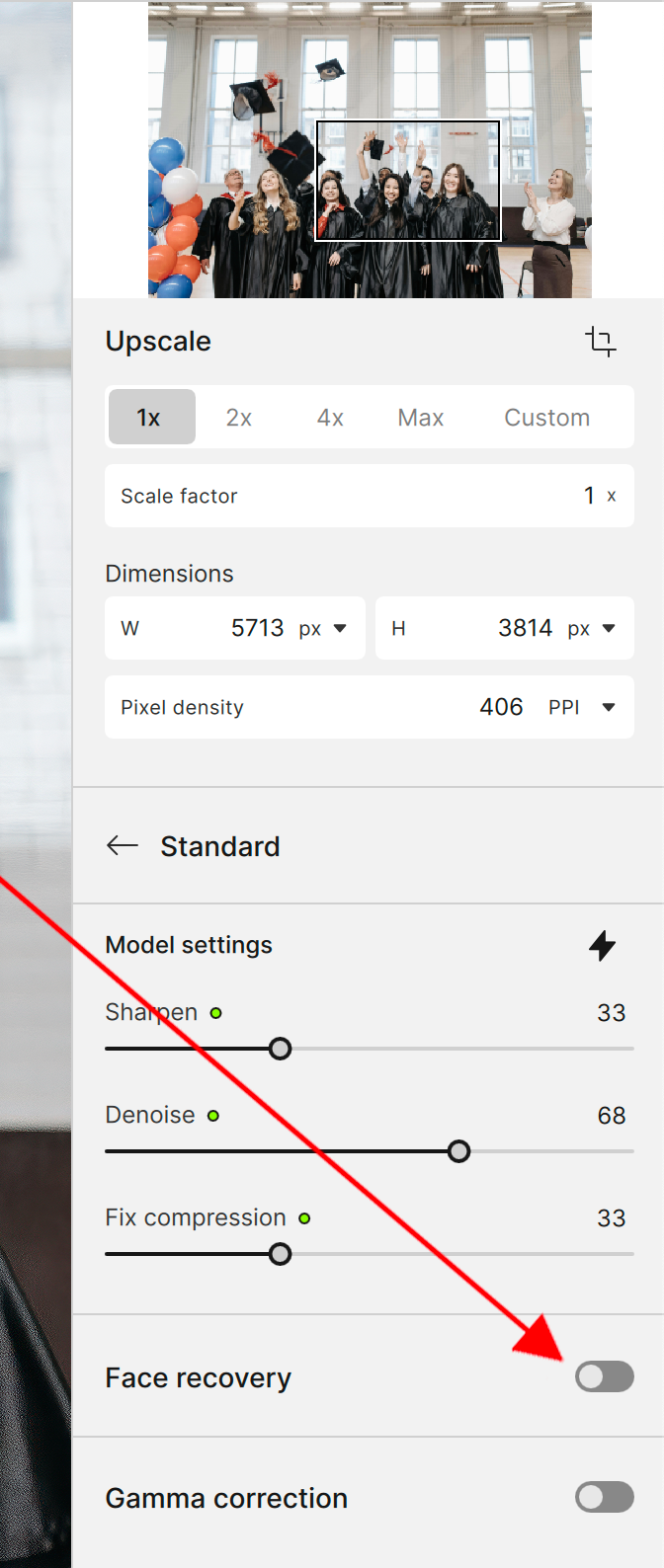The height and width of the screenshot is (1568, 664).
Task: Click the Sharpen slider handle
Action: click(281, 1049)
